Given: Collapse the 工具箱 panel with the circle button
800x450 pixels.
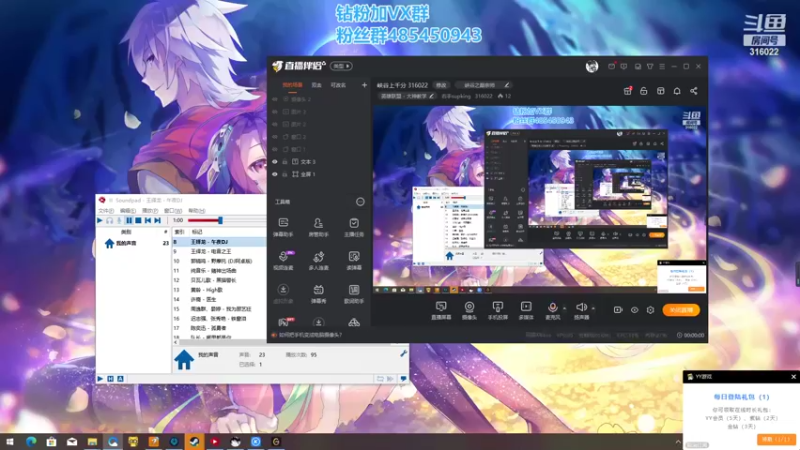Looking at the screenshot, I should coord(360,202).
